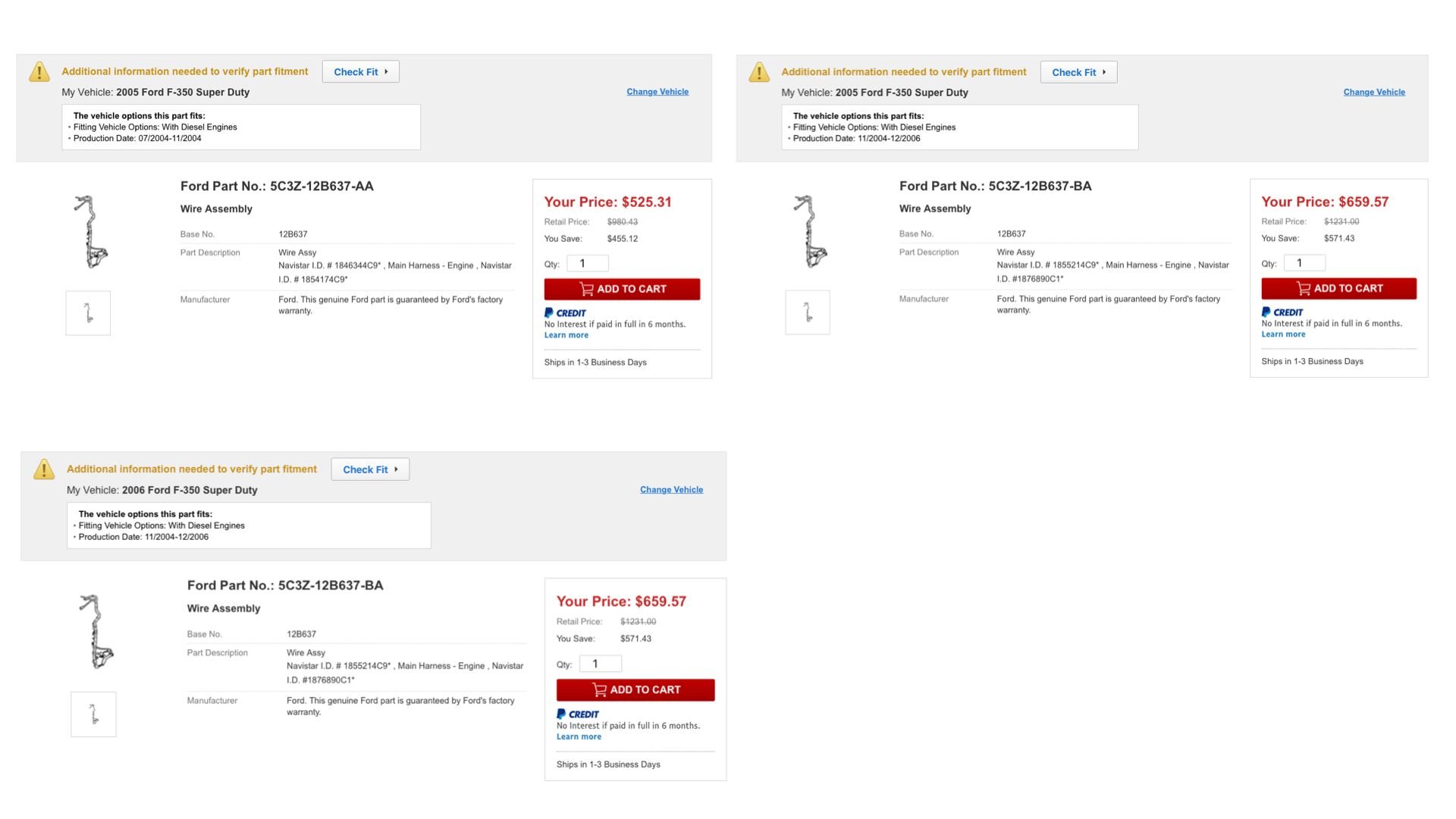
Task: Open large wire assembly image in bottom listing
Action: pos(96,632)
